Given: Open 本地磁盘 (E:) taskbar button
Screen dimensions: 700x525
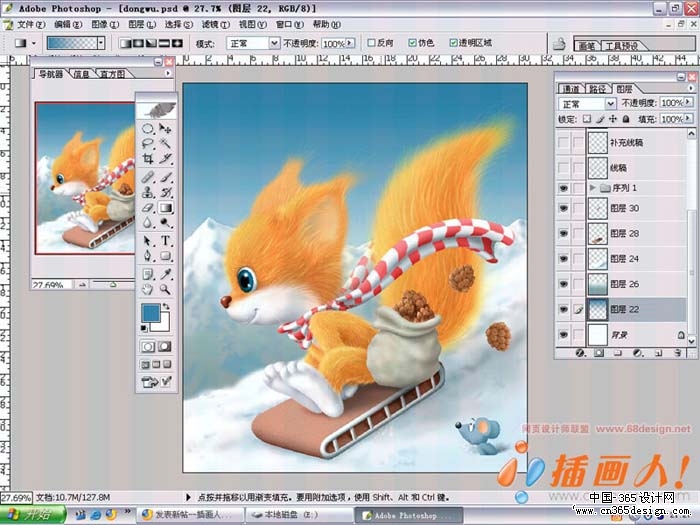Looking at the screenshot, I should tap(299, 515).
